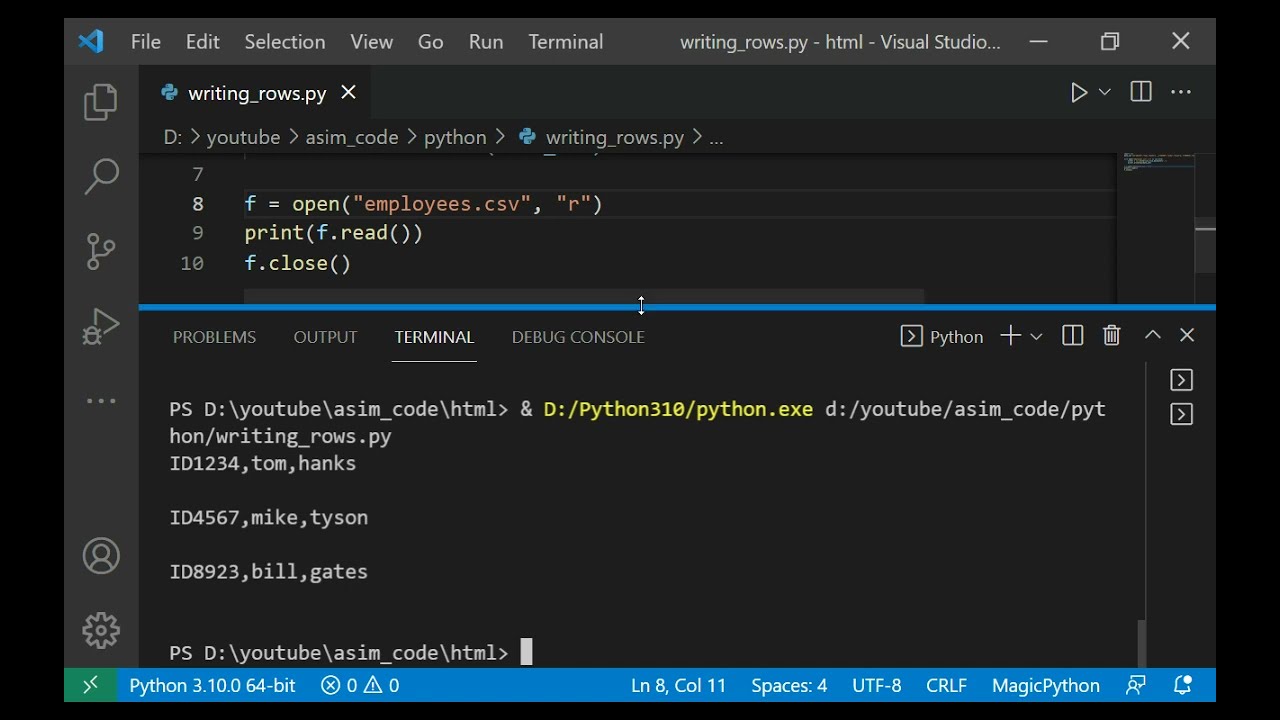
Task: Open the notifications bell in status bar
Action: pos(1183,685)
